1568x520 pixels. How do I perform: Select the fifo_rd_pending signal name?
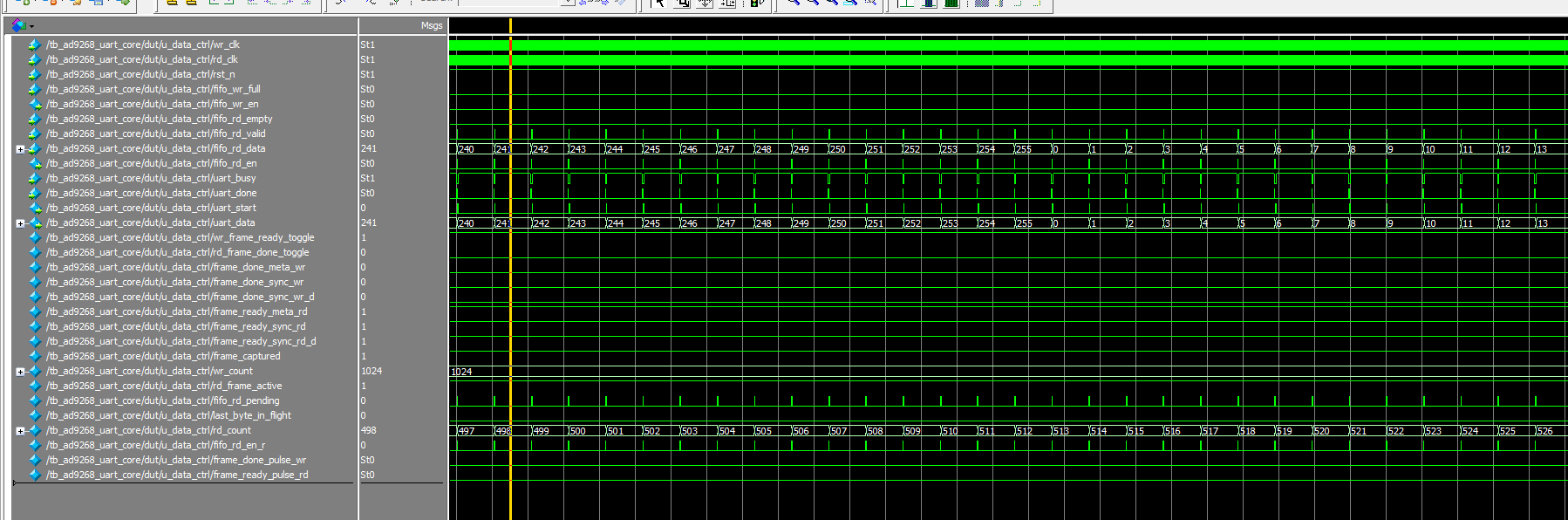(x=162, y=400)
